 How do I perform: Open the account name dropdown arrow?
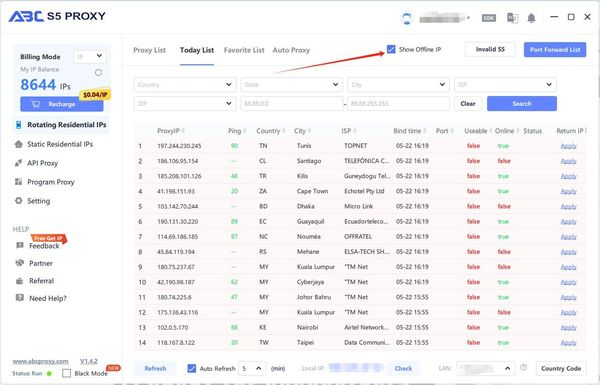(x=468, y=18)
